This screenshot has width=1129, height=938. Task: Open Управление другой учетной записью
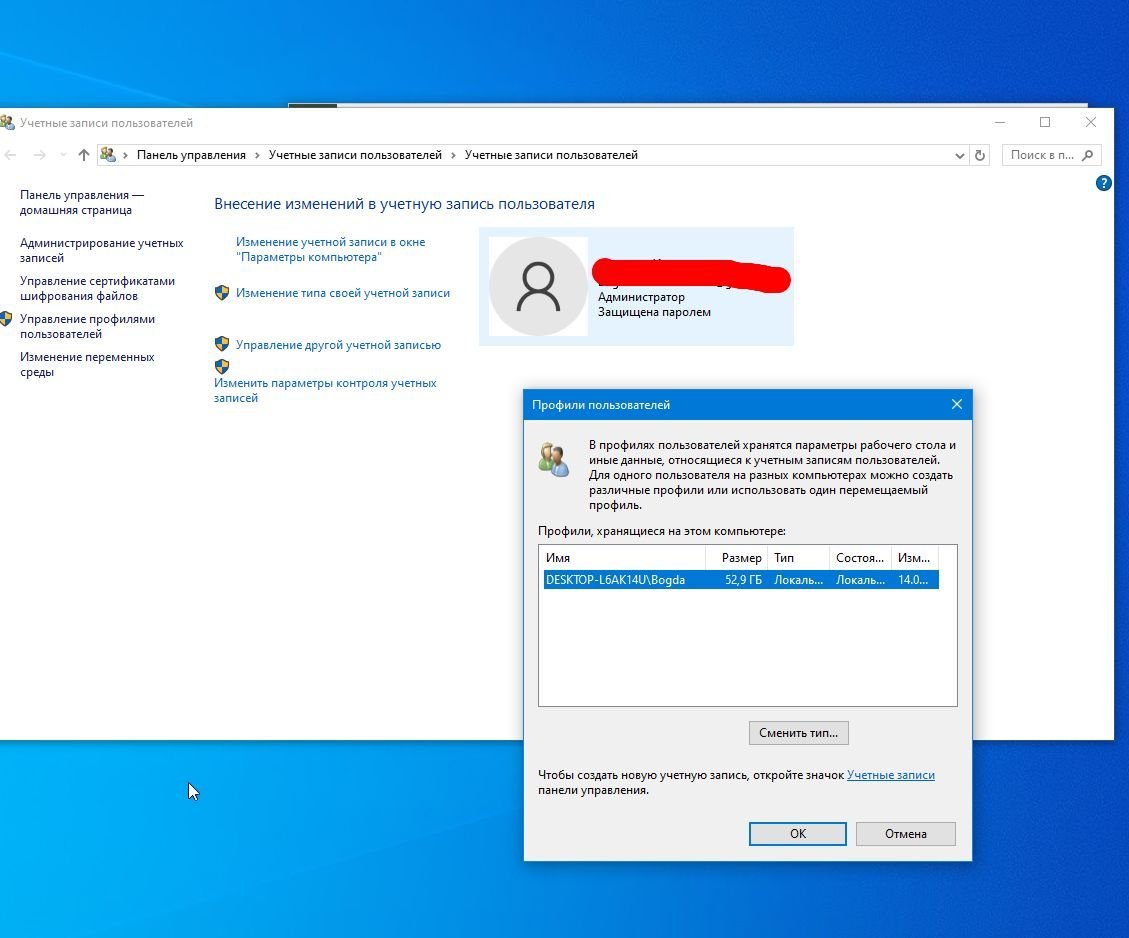(x=338, y=345)
